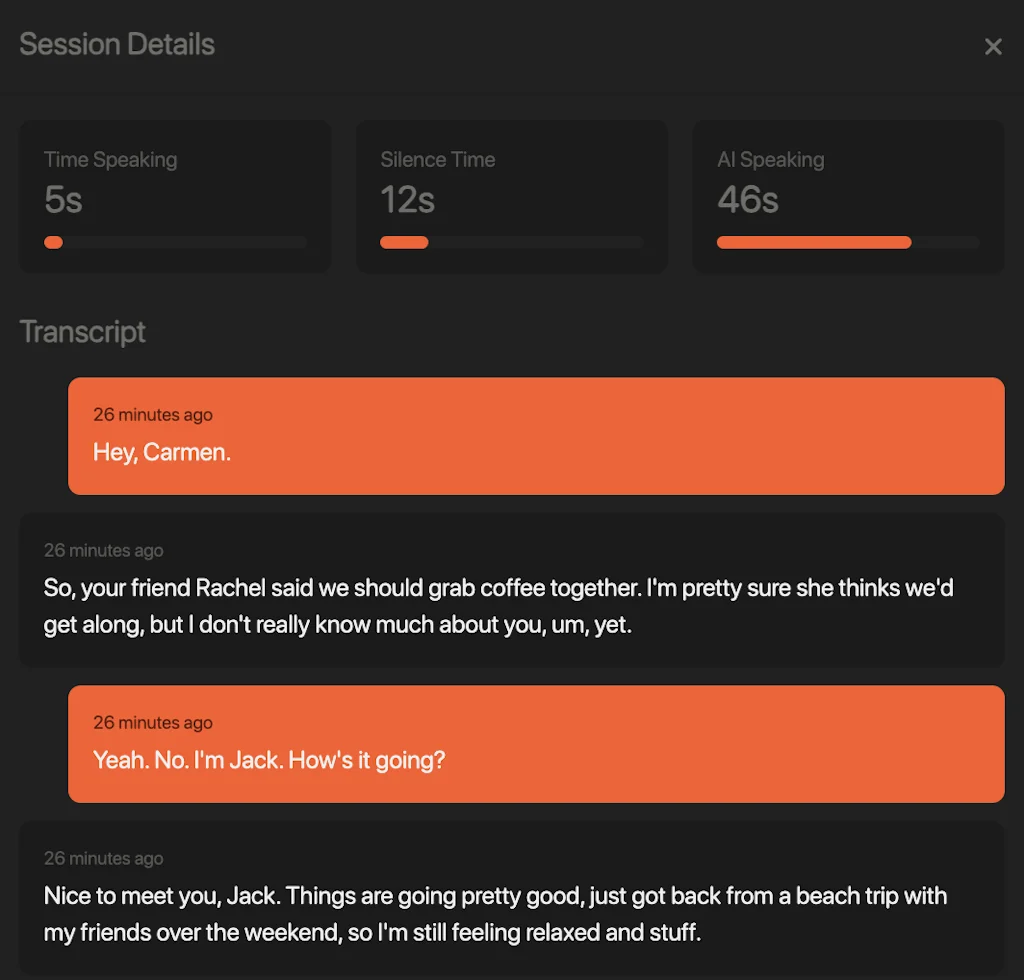Click the Time Speaking stat card

point(175,196)
